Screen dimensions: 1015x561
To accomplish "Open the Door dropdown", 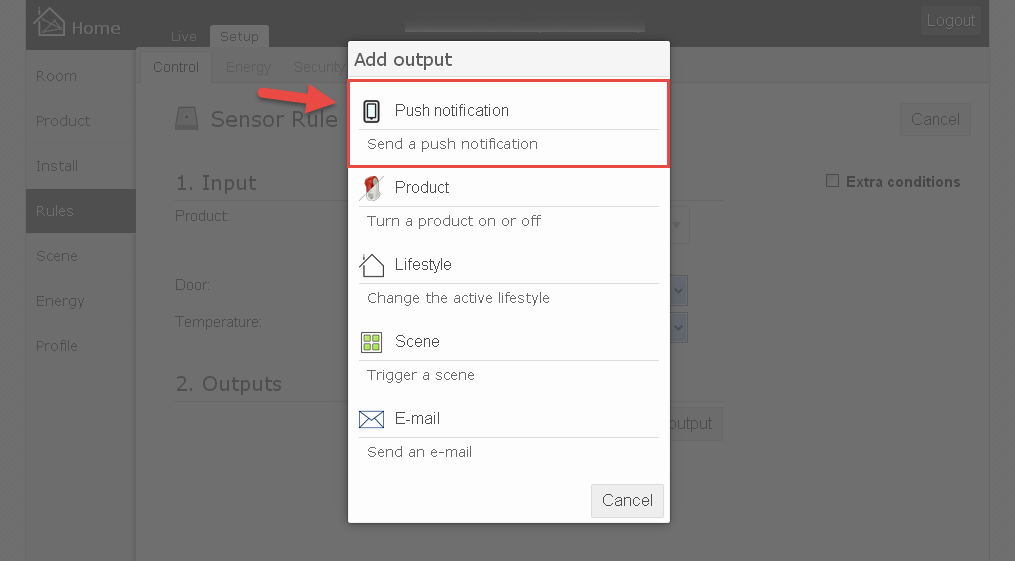I will click(678, 291).
